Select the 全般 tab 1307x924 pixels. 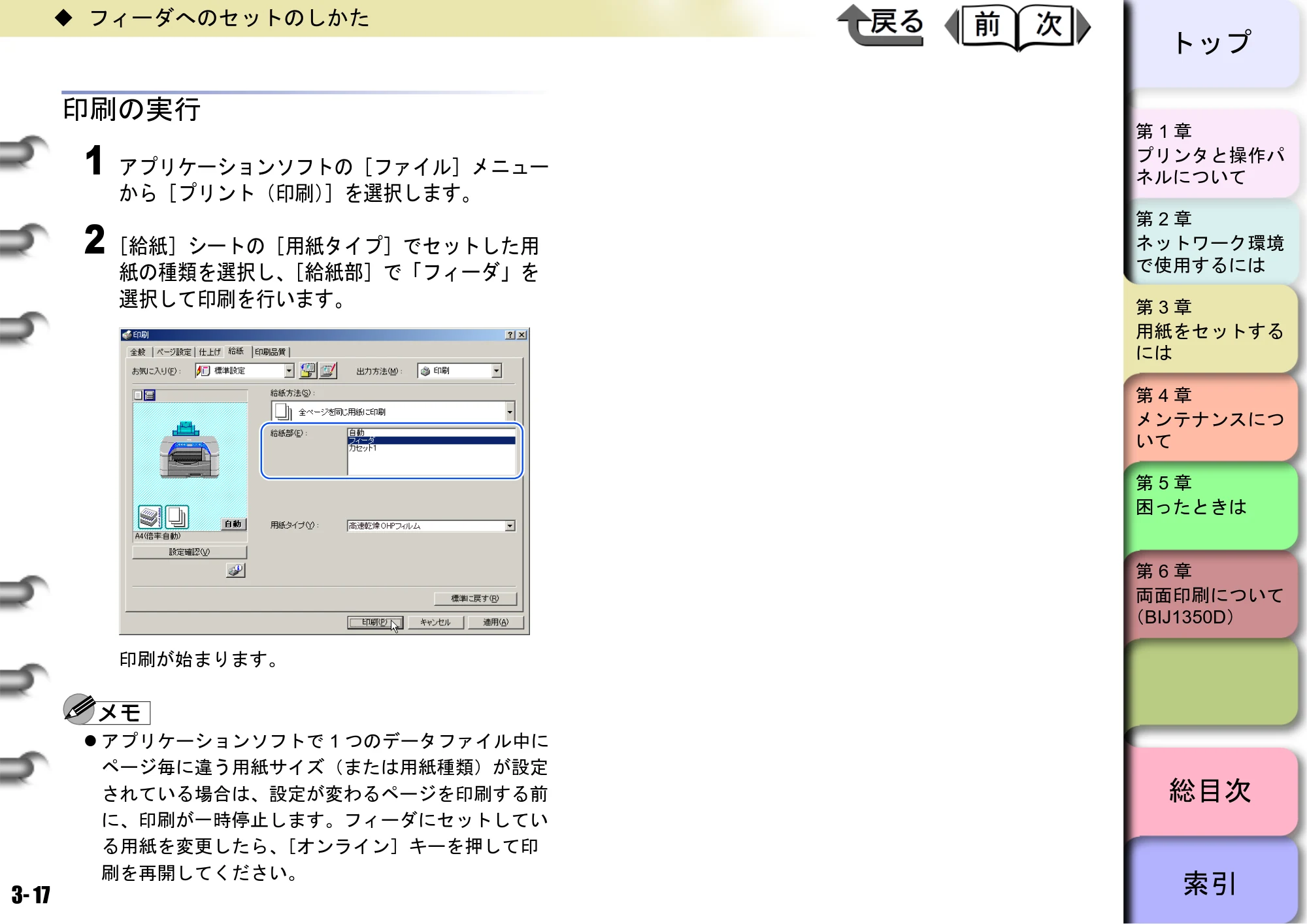click(138, 352)
